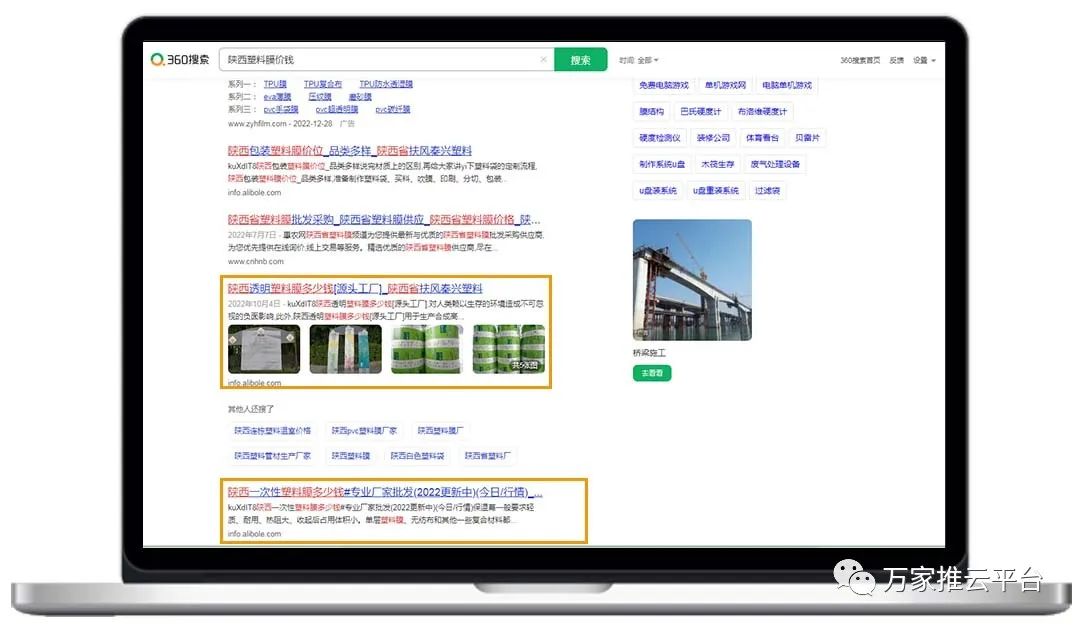Viewport: 1080px width, 628px height.
Task: Open result 陕西透明塑料膜多少钱[源头工厂]
Action: 355,288
